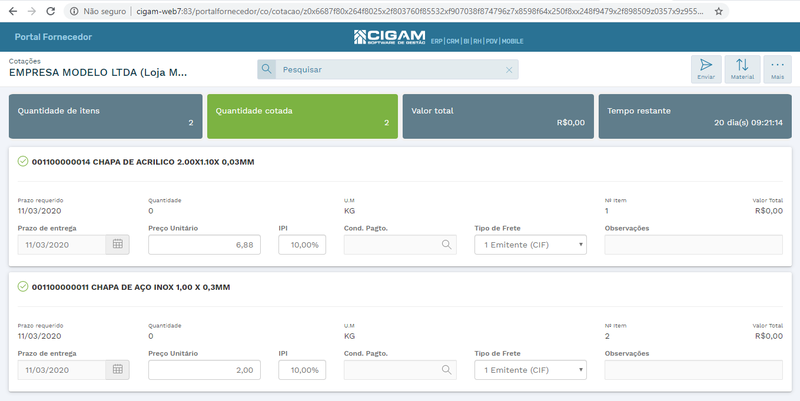This screenshot has height=401, width=800.
Task: Expand Tipo de Frete dropdown for AÇO INOX item
Action: coord(531,370)
